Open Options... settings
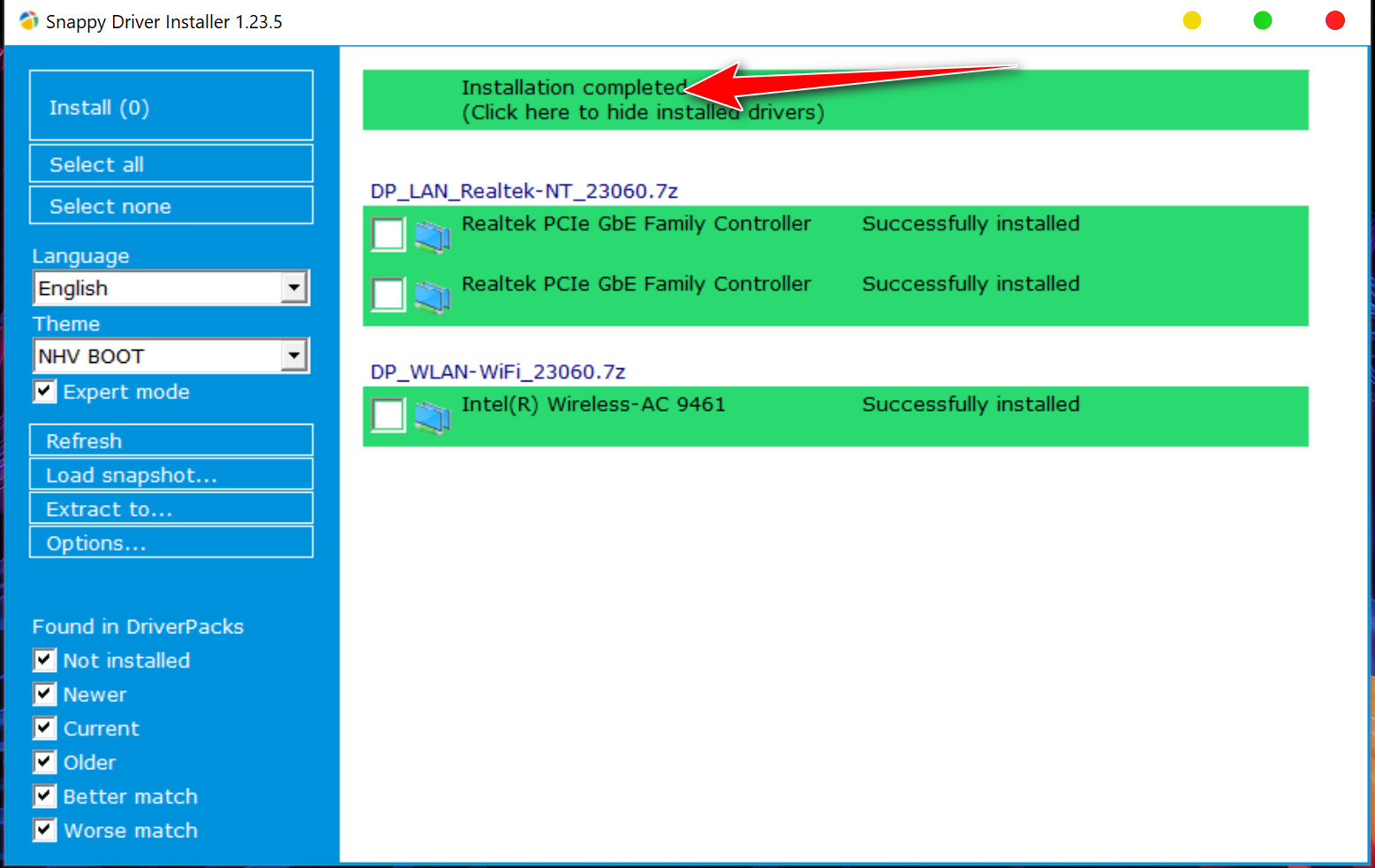 click(x=171, y=542)
